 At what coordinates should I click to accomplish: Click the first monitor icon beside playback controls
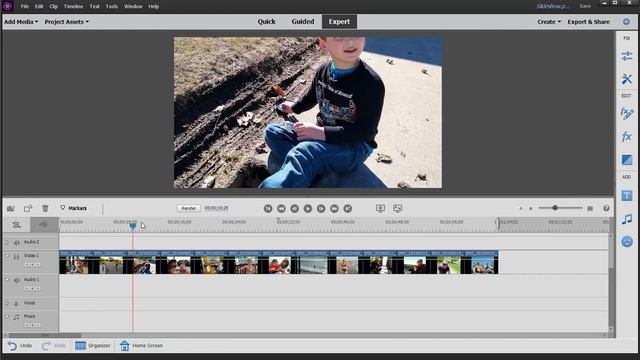tap(380, 209)
